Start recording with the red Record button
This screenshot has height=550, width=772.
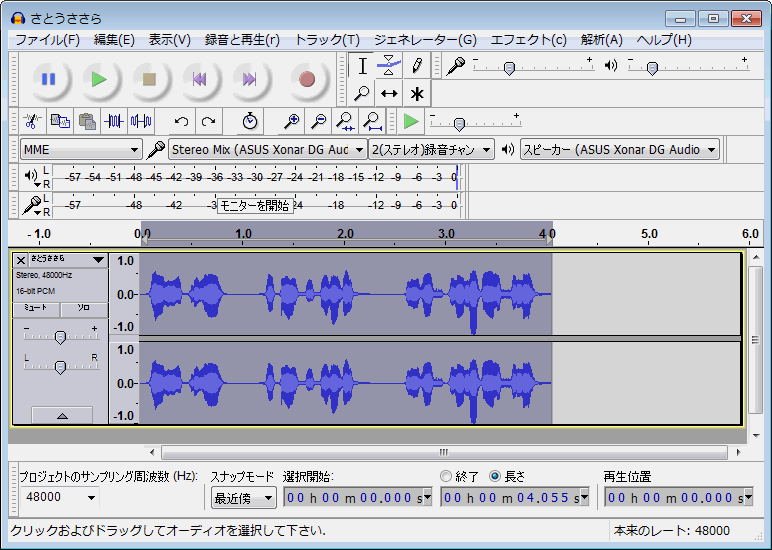(x=307, y=79)
